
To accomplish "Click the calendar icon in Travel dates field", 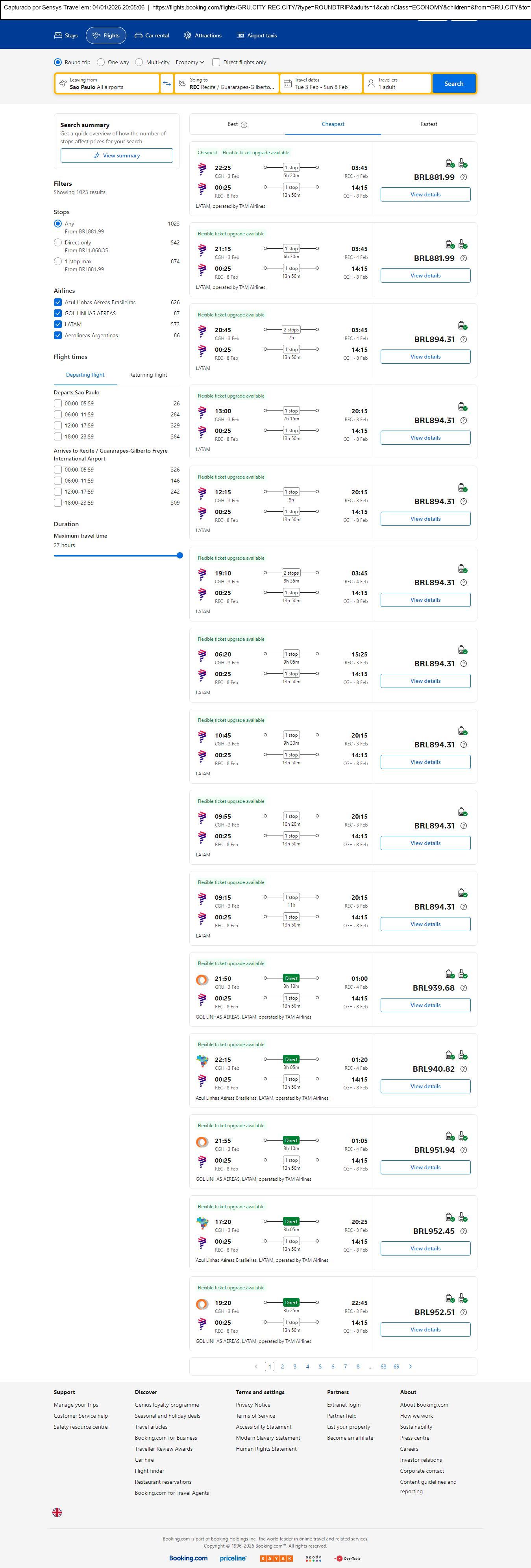I will [287, 83].
